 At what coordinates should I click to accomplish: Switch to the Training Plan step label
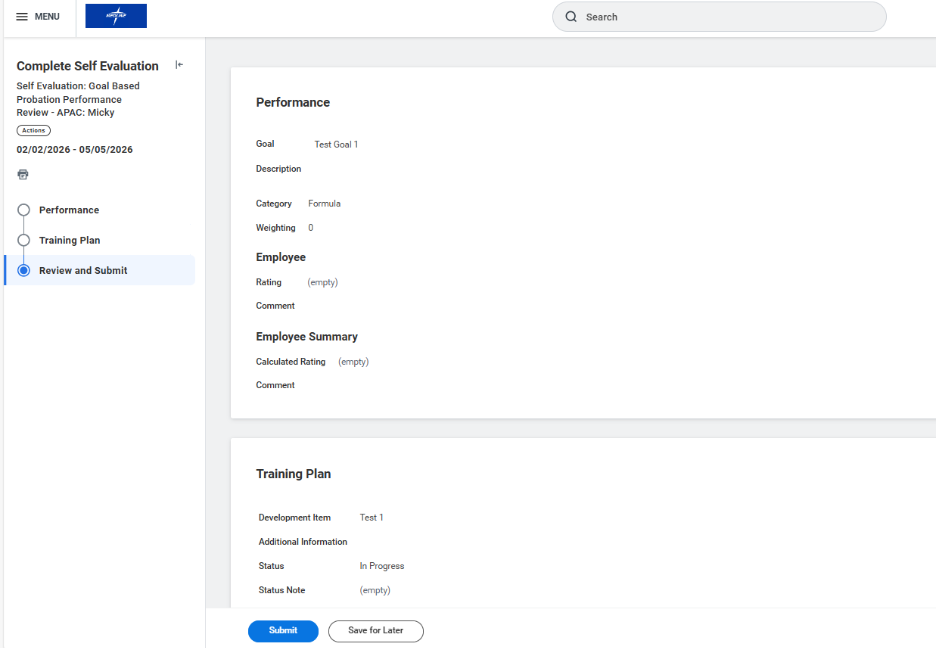[x=70, y=240]
